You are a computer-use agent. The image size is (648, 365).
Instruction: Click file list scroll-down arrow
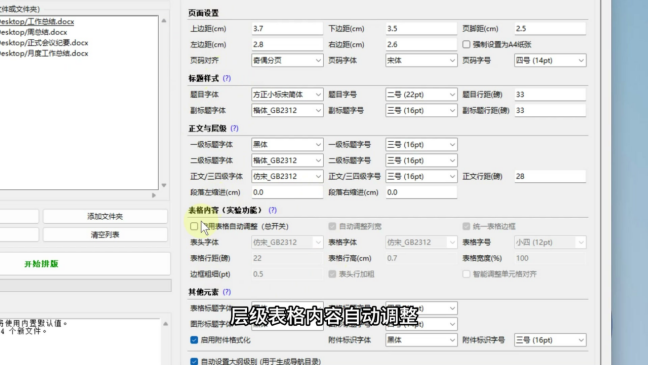pos(164,186)
